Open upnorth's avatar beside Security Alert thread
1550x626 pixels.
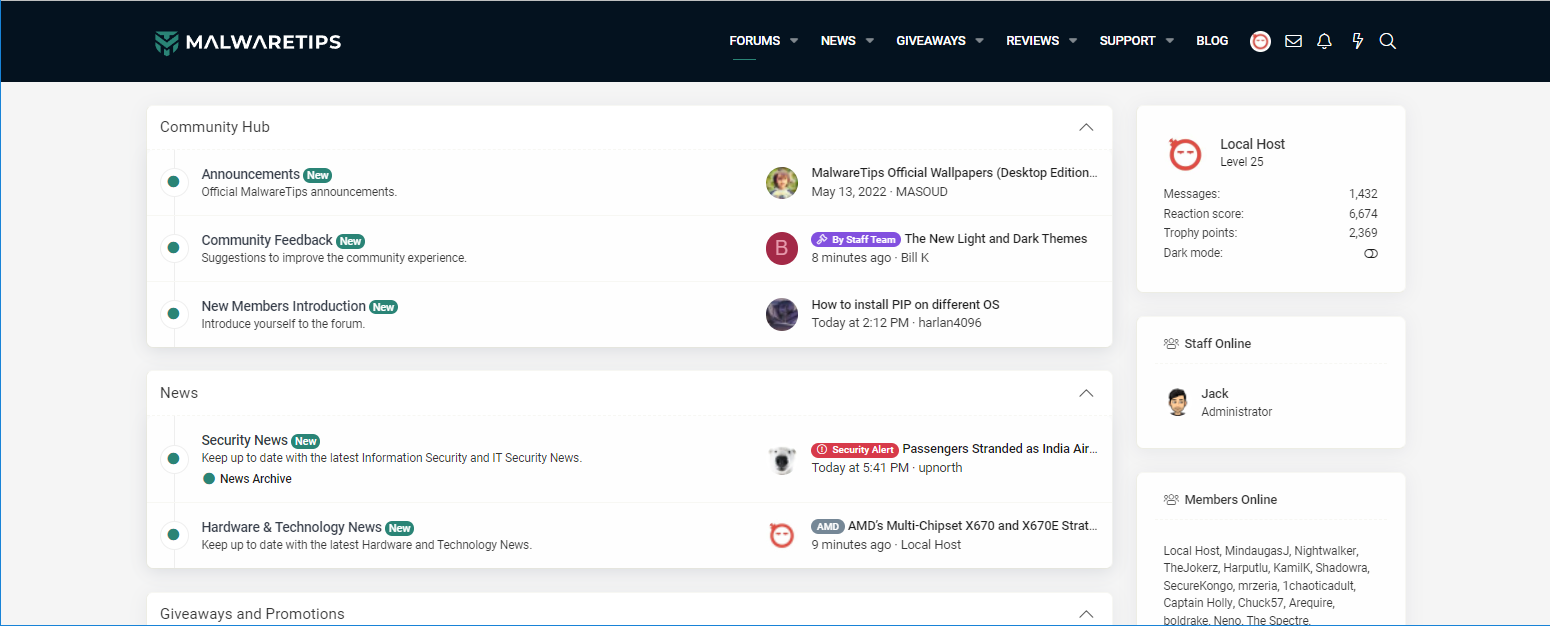point(782,460)
